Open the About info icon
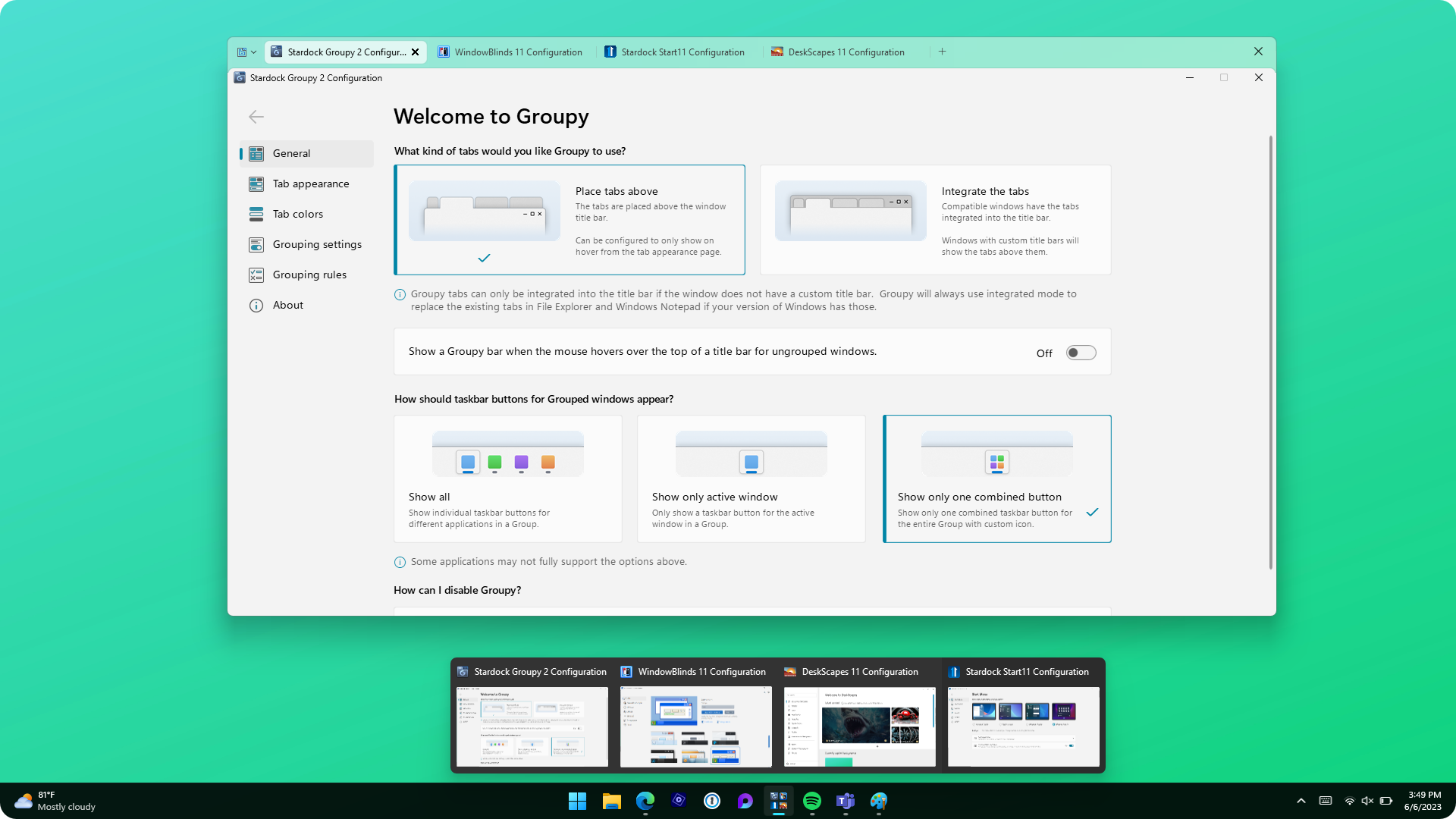The height and width of the screenshot is (819, 1456). click(256, 306)
